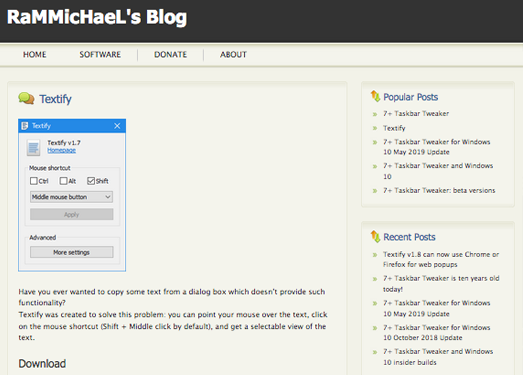Open the SOFTWARE navigation item
This screenshot has height=375, width=523.
[100, 54]
